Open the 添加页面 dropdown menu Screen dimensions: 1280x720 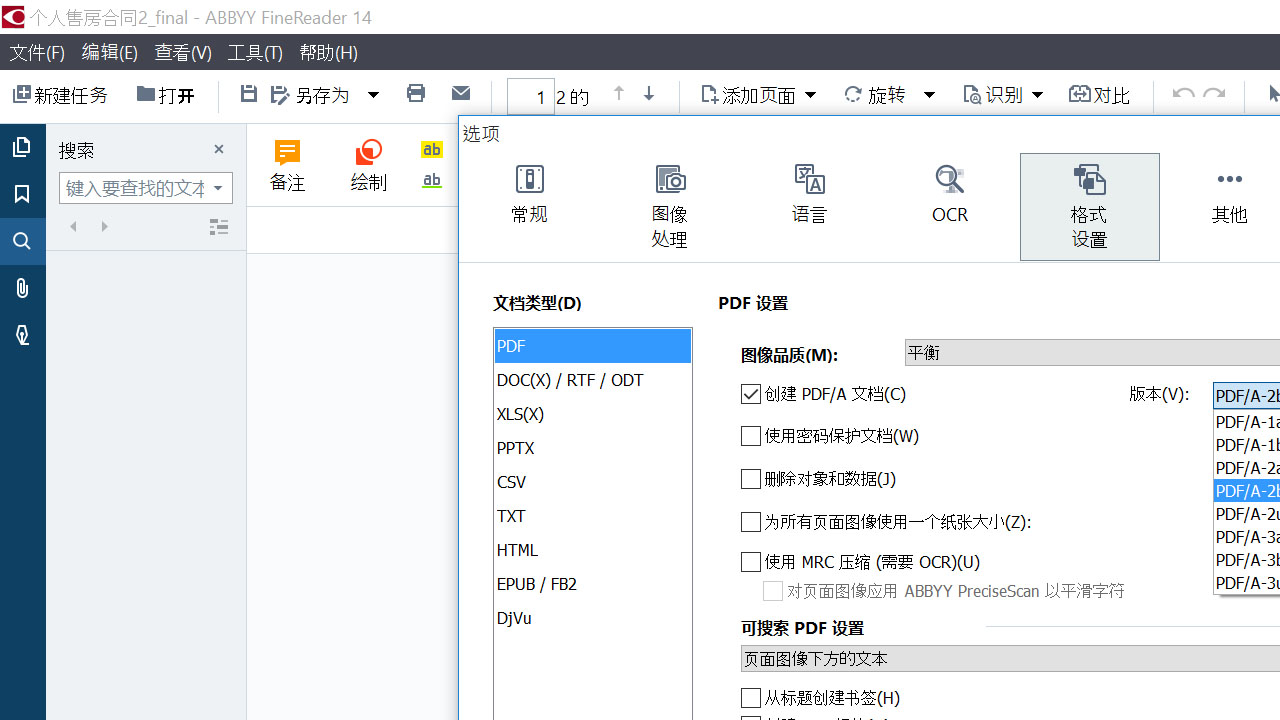click(x=811, y=94)
